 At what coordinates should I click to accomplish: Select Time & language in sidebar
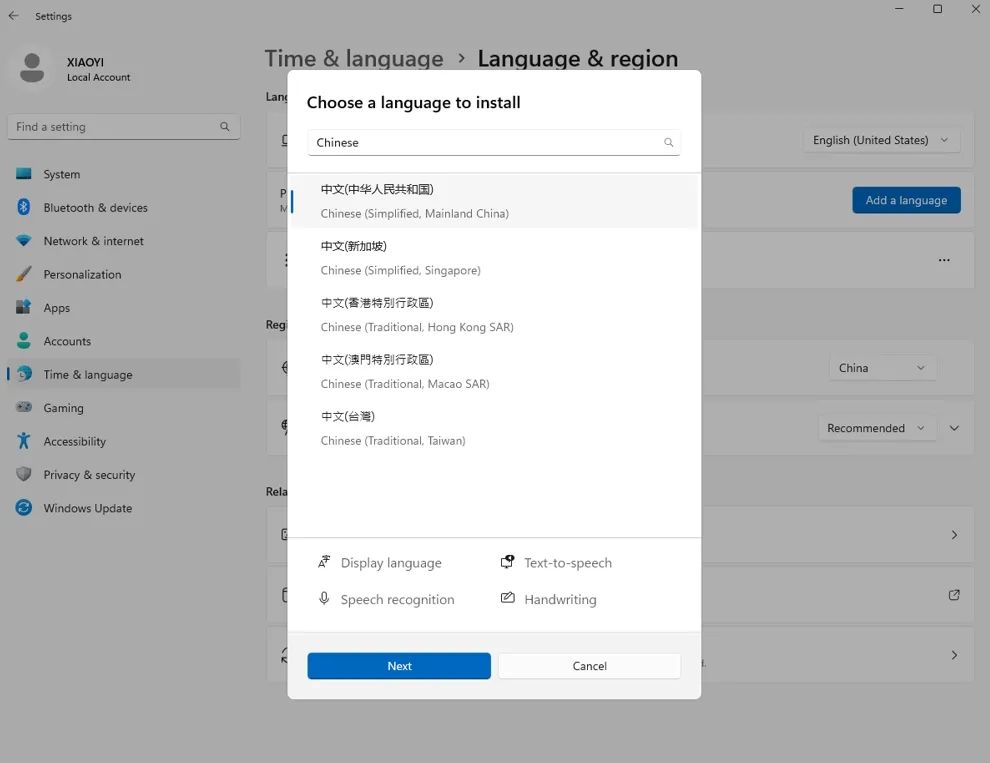point(123,375)
